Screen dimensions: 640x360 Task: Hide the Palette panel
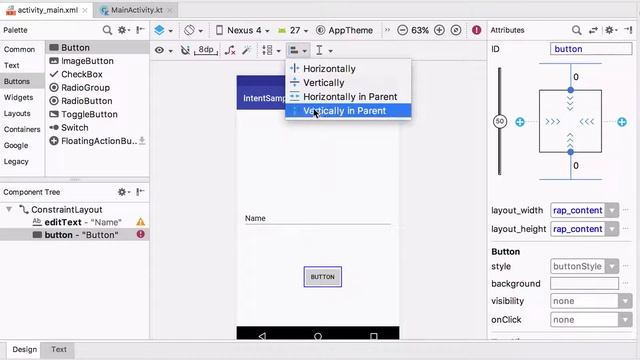pyautogui.click(x=140, y=30)
